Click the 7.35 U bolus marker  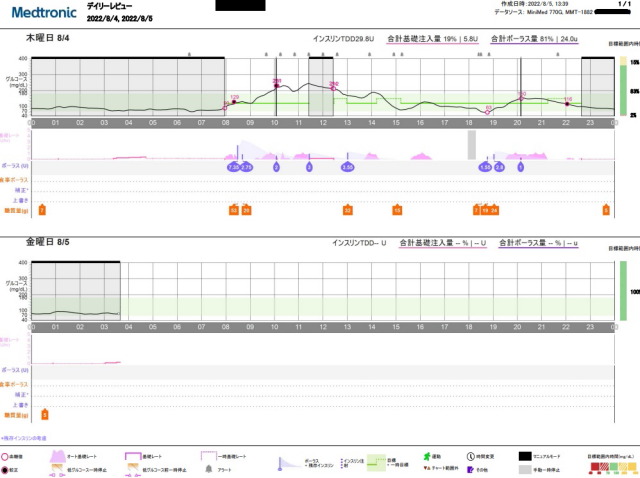[x=233, y=167]
